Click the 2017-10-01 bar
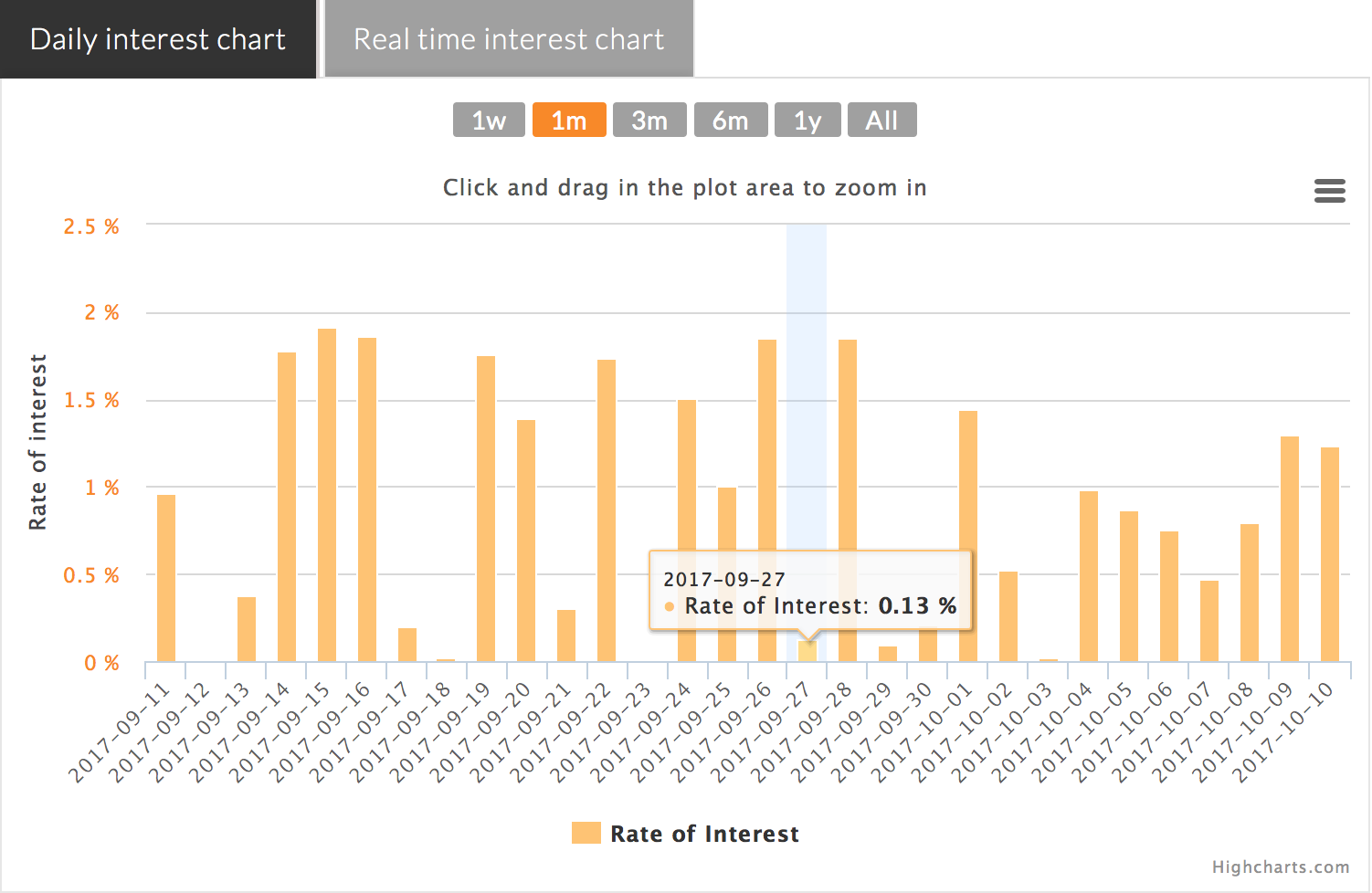The height and width of the screenshot is (893, 1372). click(x=968, y=536)
